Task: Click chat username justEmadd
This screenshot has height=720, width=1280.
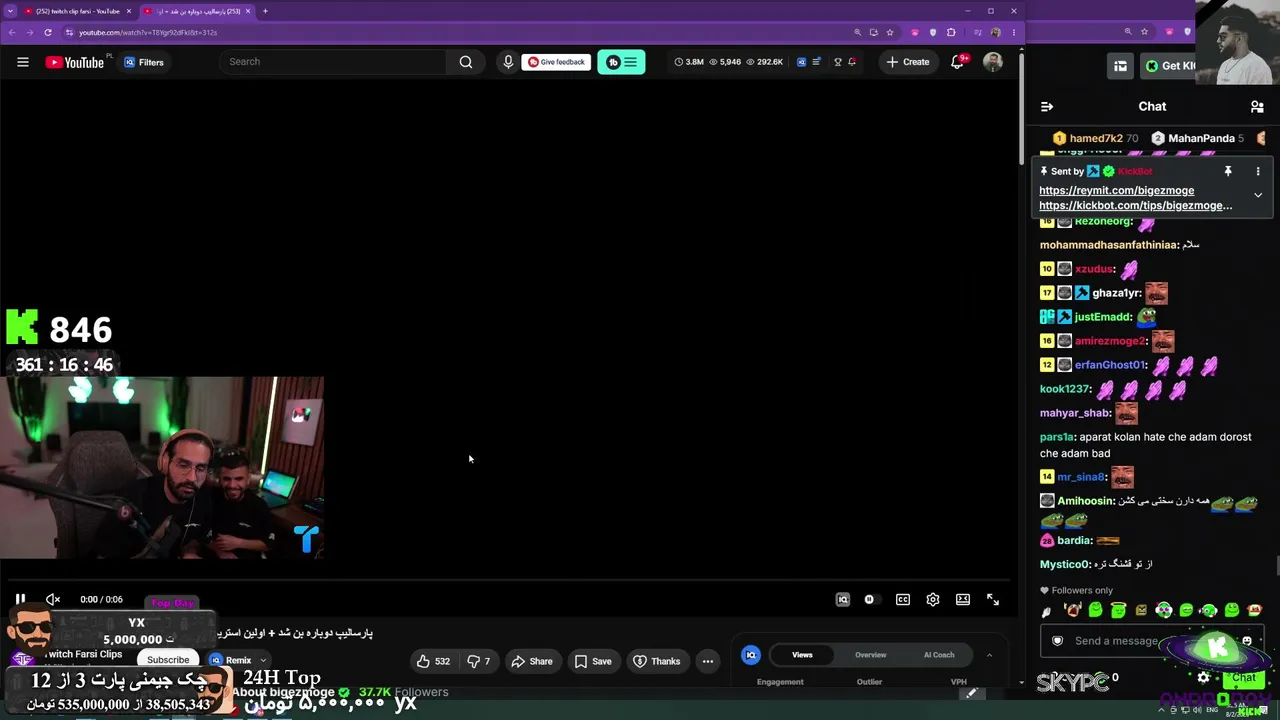Action: (x=1103, y=317)
